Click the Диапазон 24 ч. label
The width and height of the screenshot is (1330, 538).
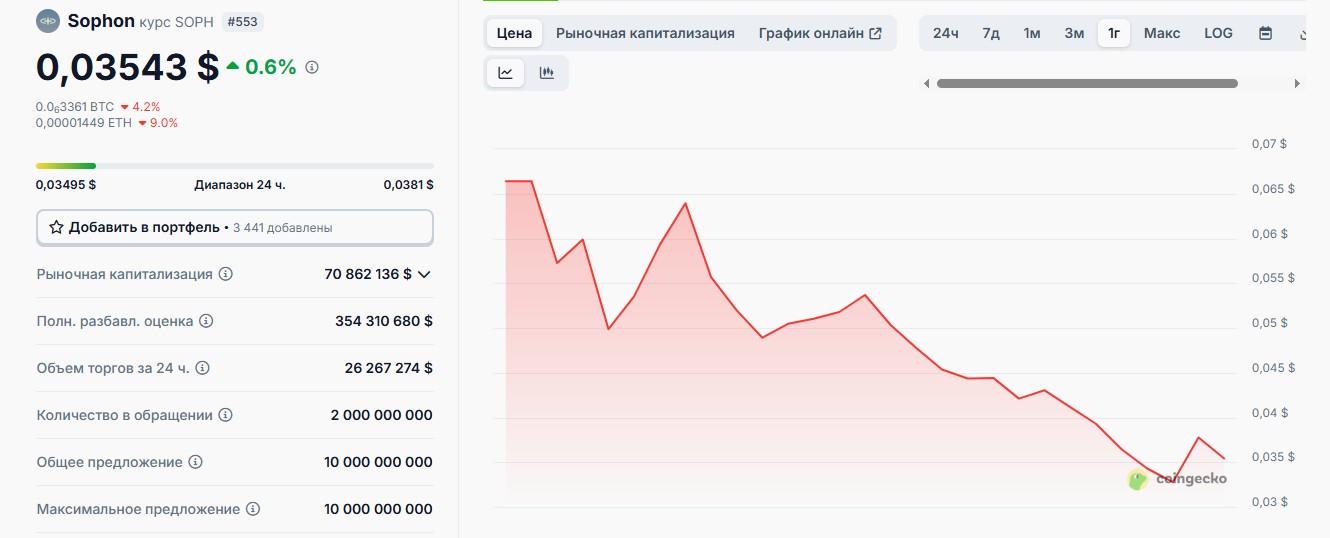240,184
